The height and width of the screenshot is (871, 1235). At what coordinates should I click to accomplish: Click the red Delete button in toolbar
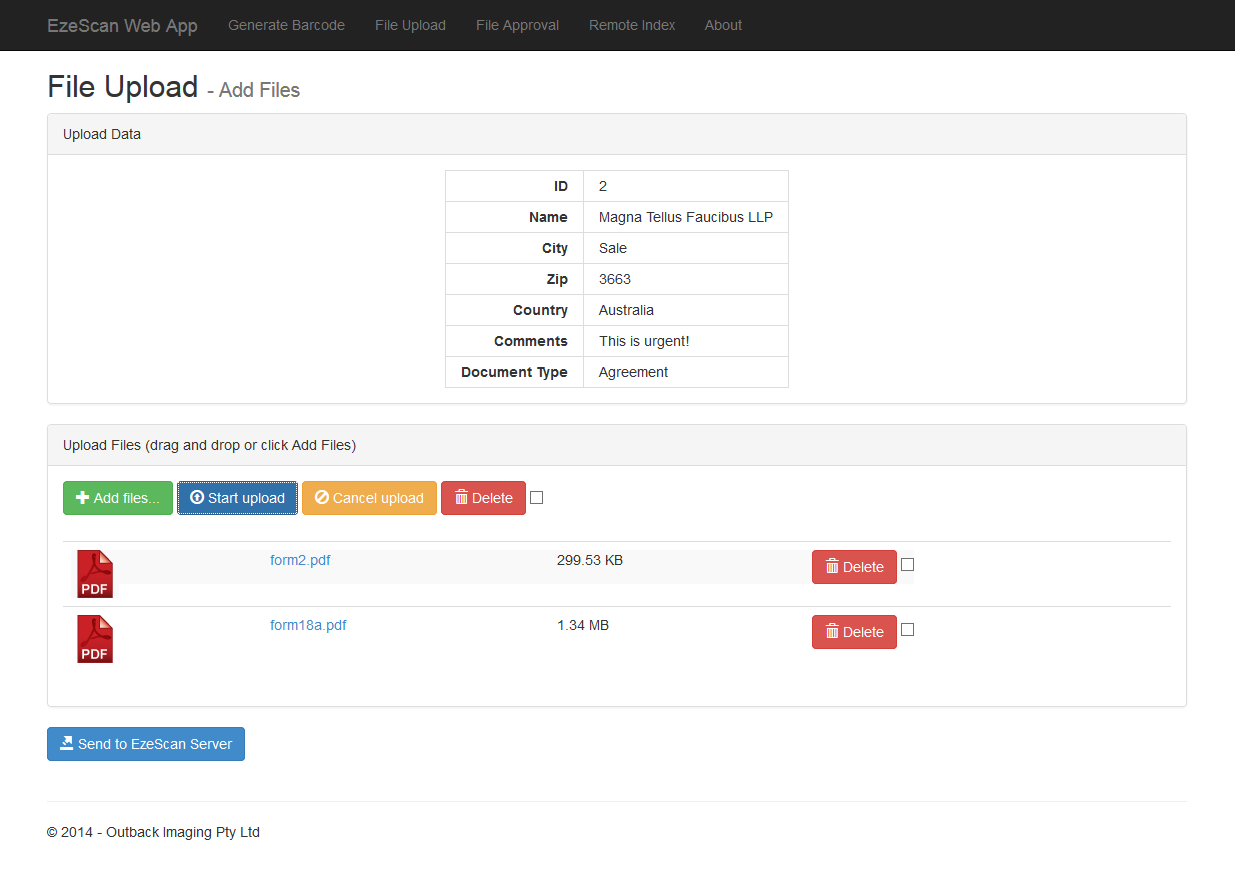pos(483,498)
